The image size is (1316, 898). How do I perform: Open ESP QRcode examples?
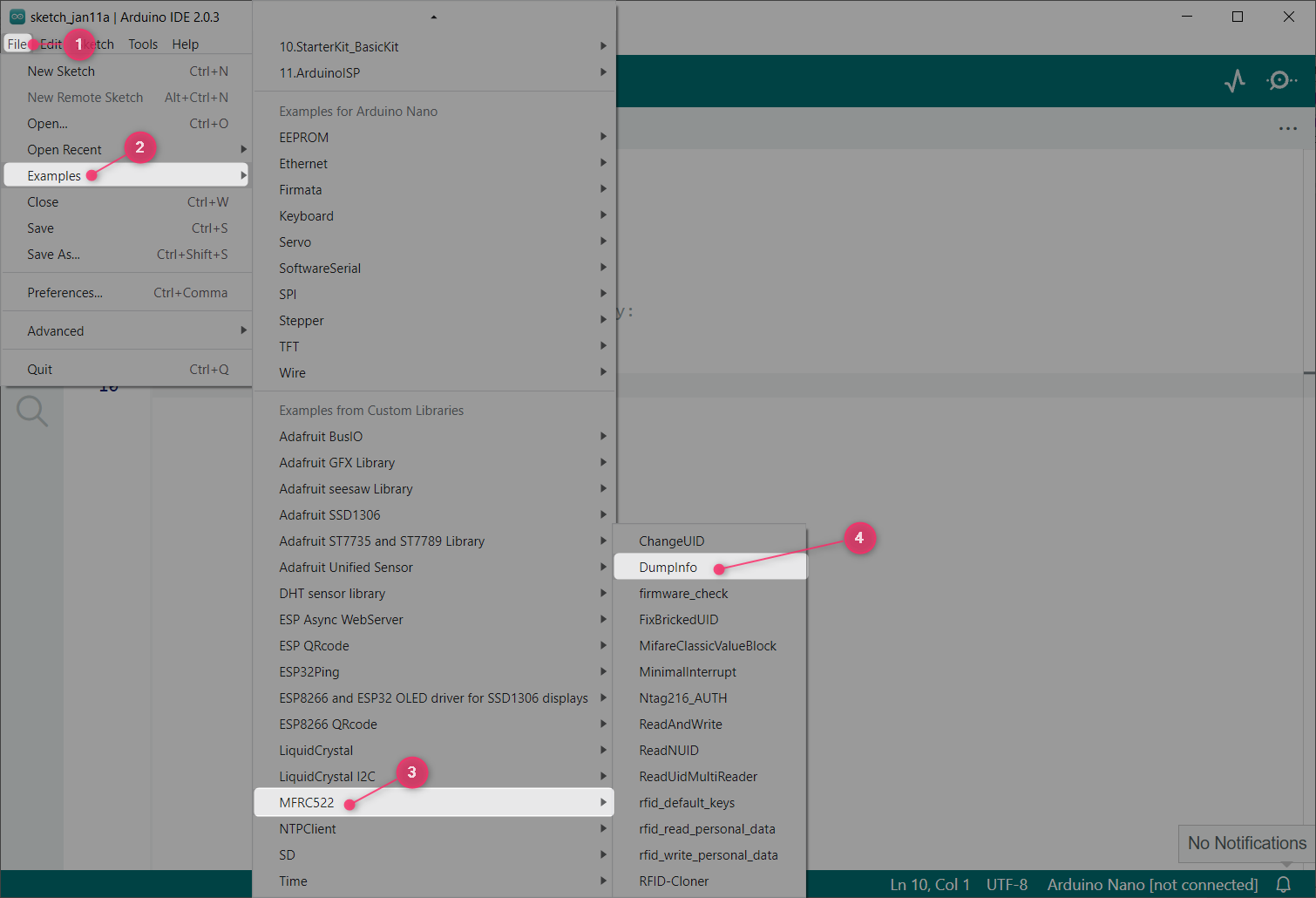(434, 646)
